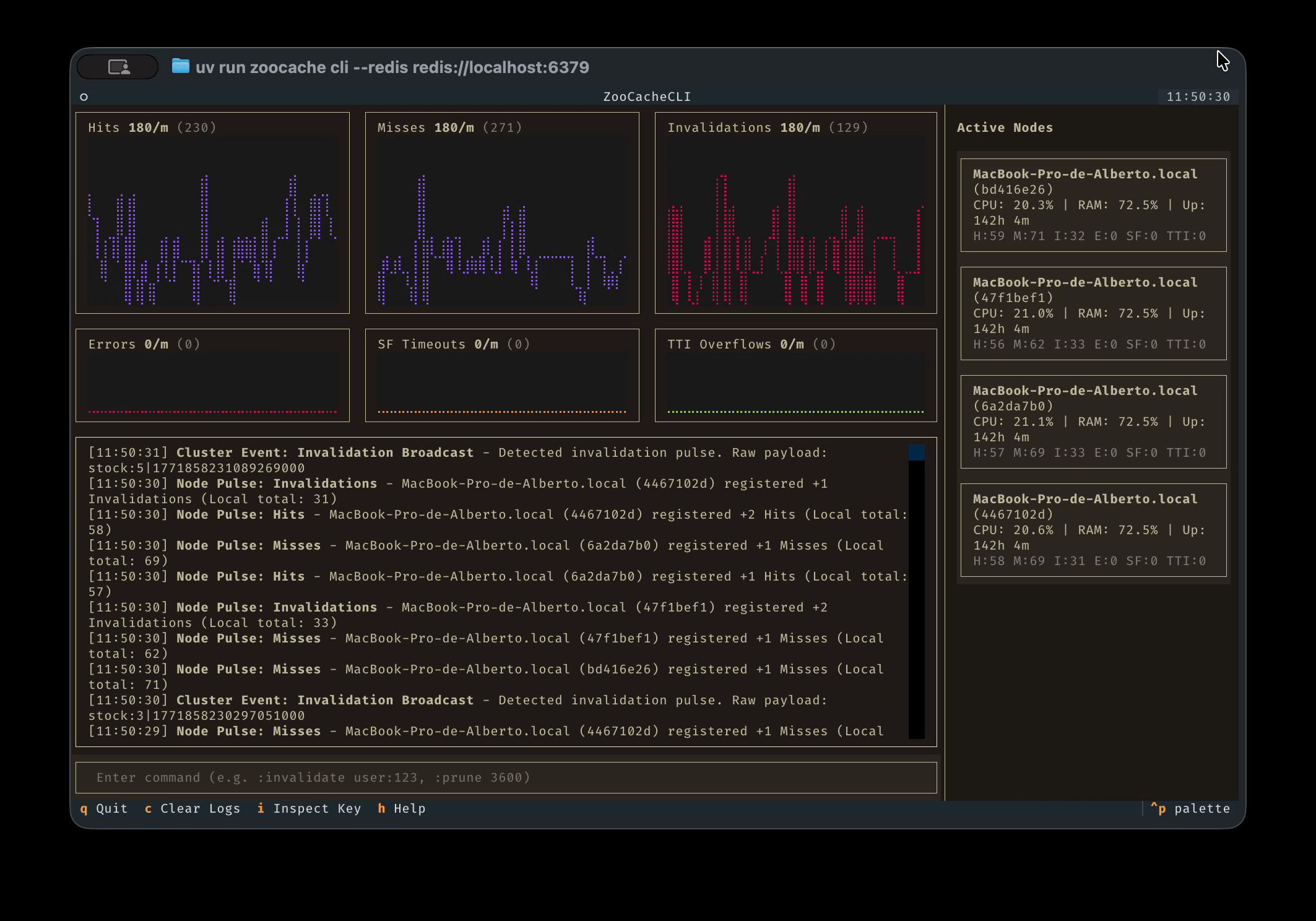Click the ZooCacheCLI header title
This screenshot has height=921, width=1316.
click(647, 97)
